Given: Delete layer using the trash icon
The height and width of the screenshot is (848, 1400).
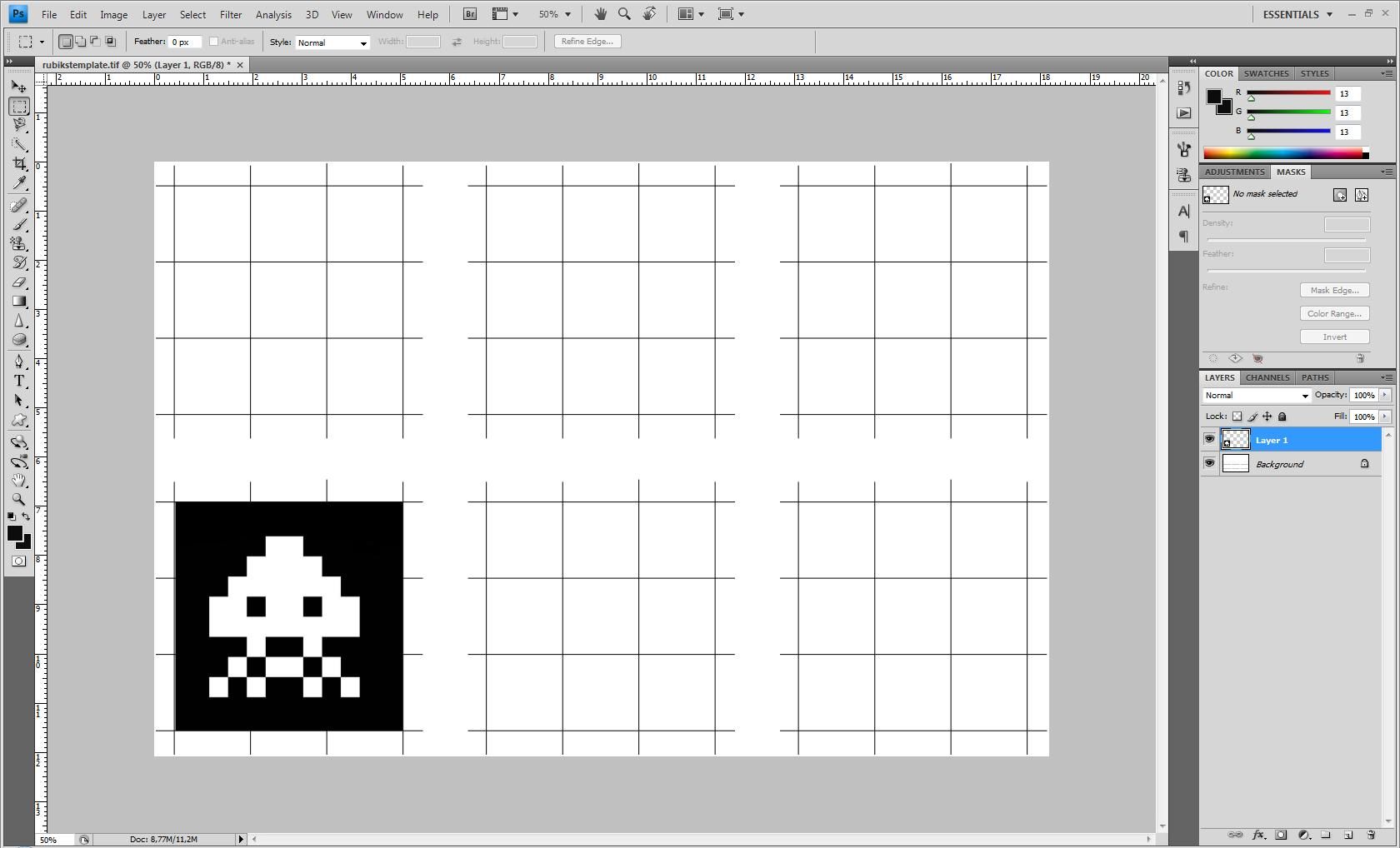Looking at the screenshot, I should click(1371, 835).
